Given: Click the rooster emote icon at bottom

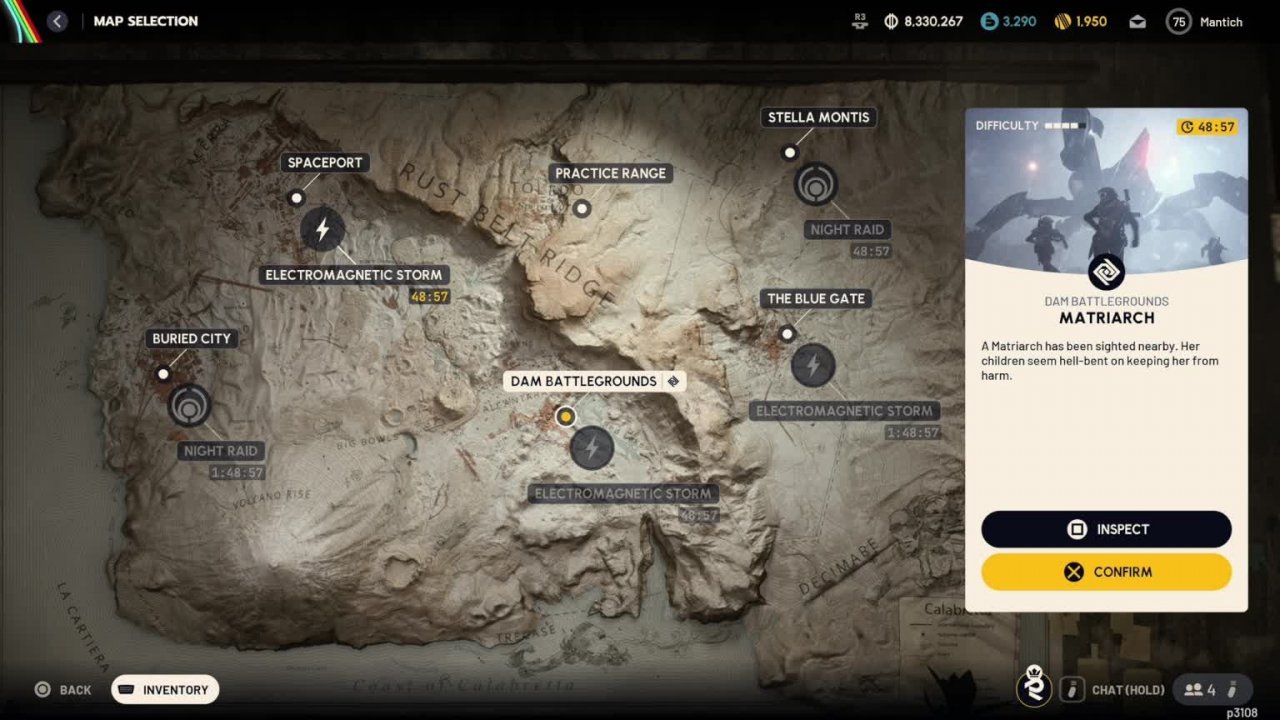Looking at the screenshot, I should pos(1035,686).
